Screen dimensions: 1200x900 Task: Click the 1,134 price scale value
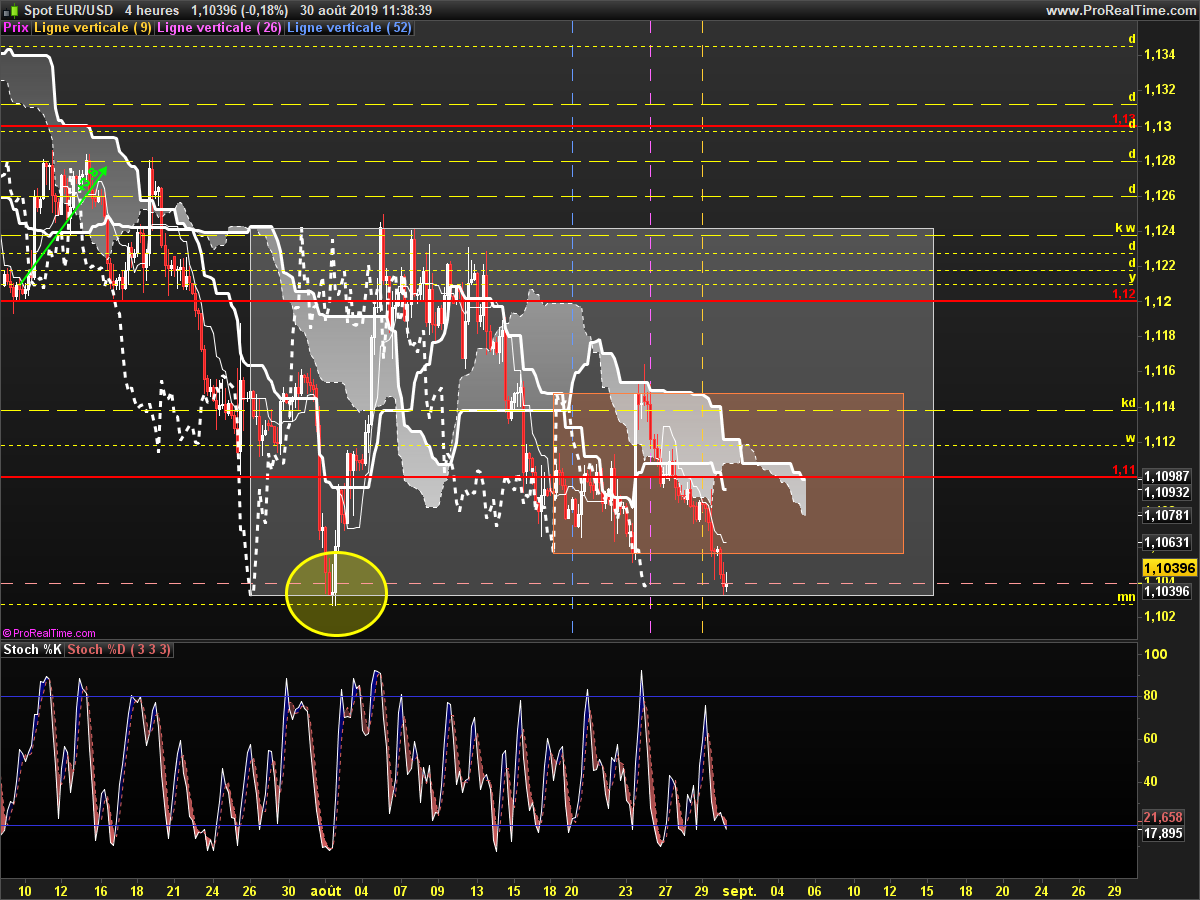click(x=1160, y=54)
